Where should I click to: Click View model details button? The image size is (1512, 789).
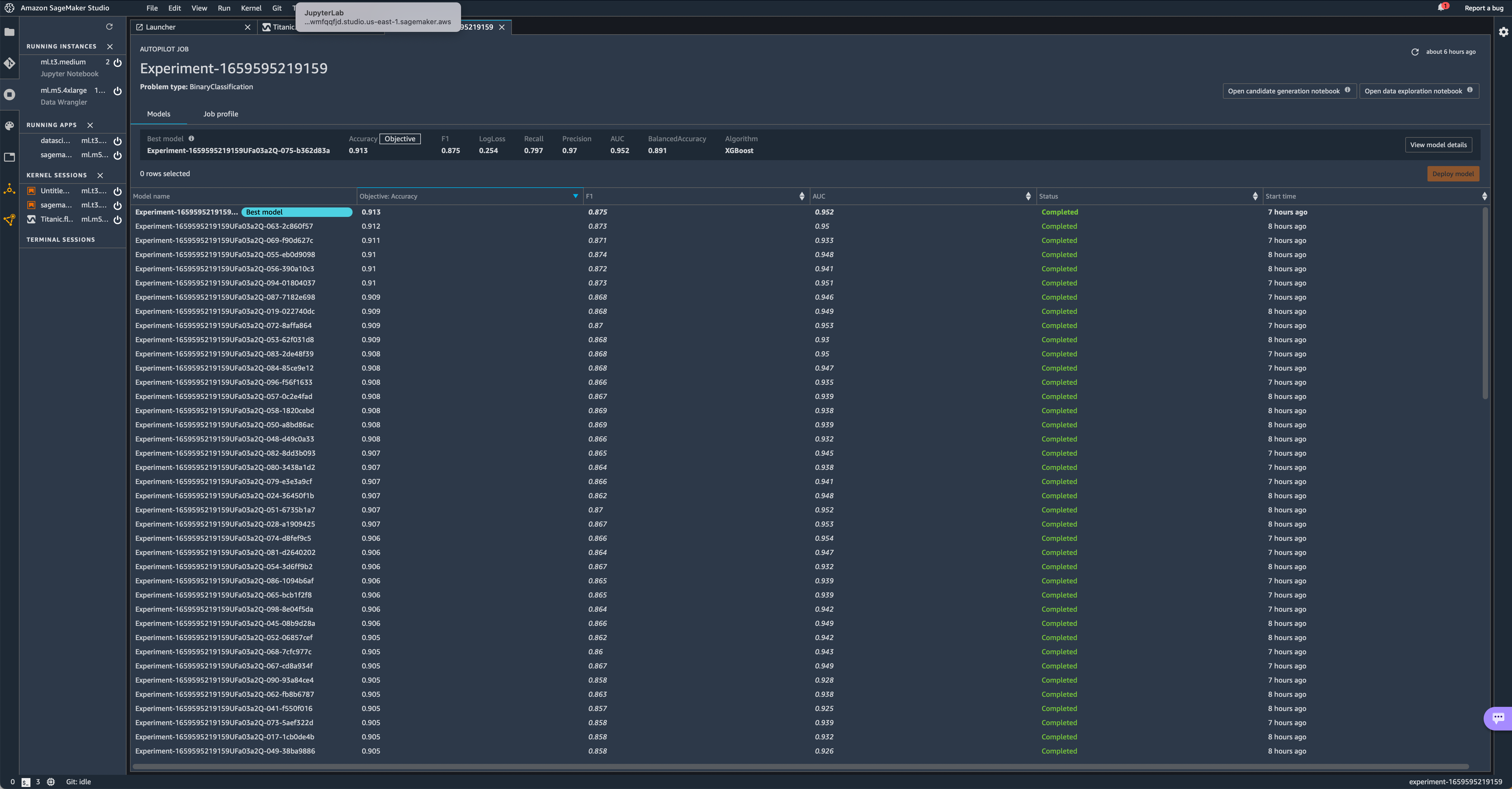point(1438,145)
